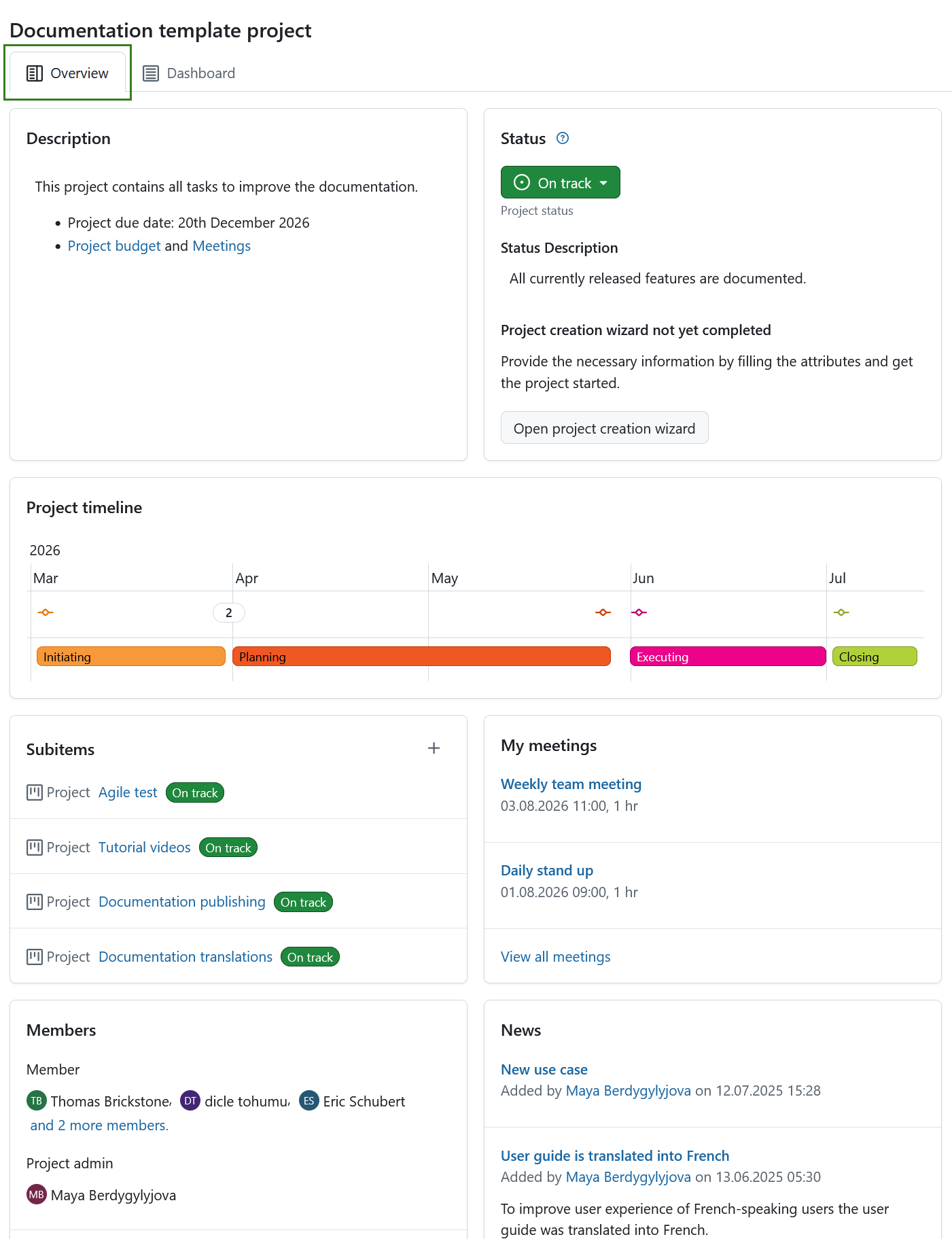Open the Project budget link
The image size is (952, 1239).
[114, 246]
